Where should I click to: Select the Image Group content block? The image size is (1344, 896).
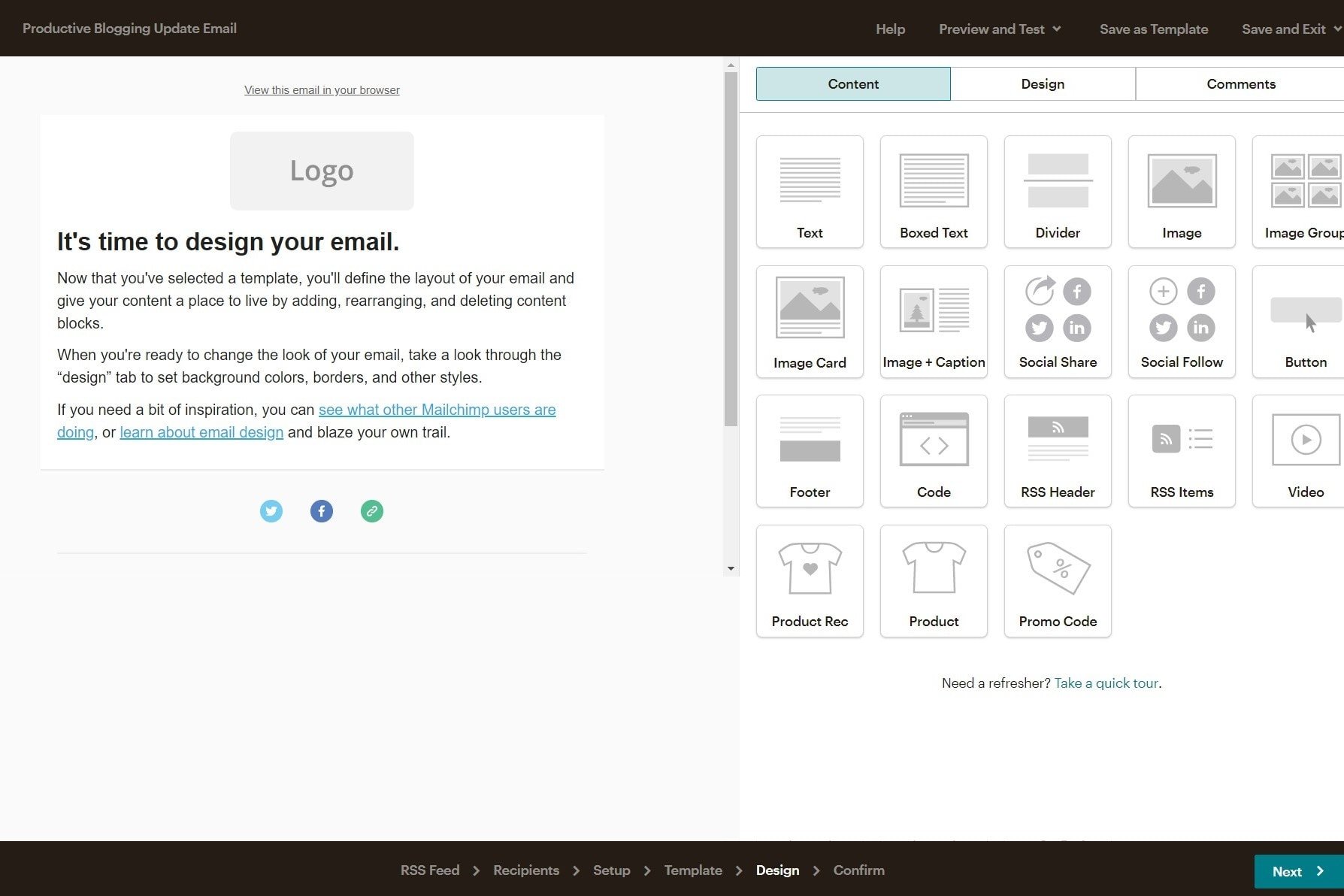1299,192
